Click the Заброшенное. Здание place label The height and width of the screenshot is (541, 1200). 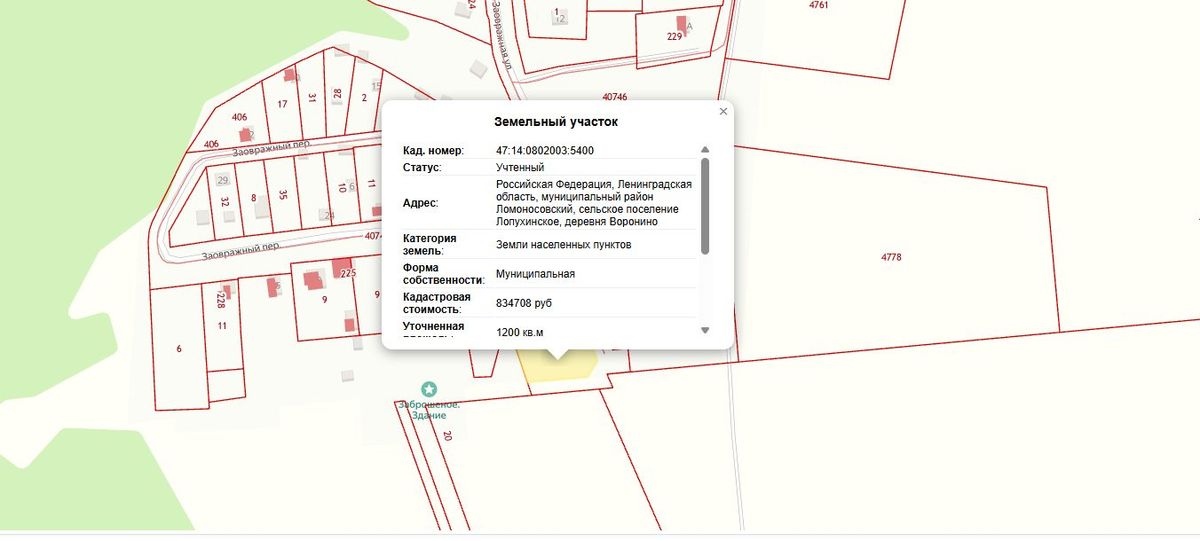427,409
